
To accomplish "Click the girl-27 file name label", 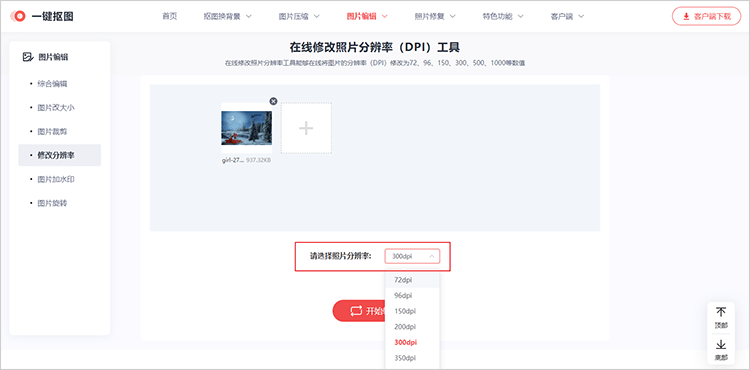I will pyautogui.click(x=233, y=161).
